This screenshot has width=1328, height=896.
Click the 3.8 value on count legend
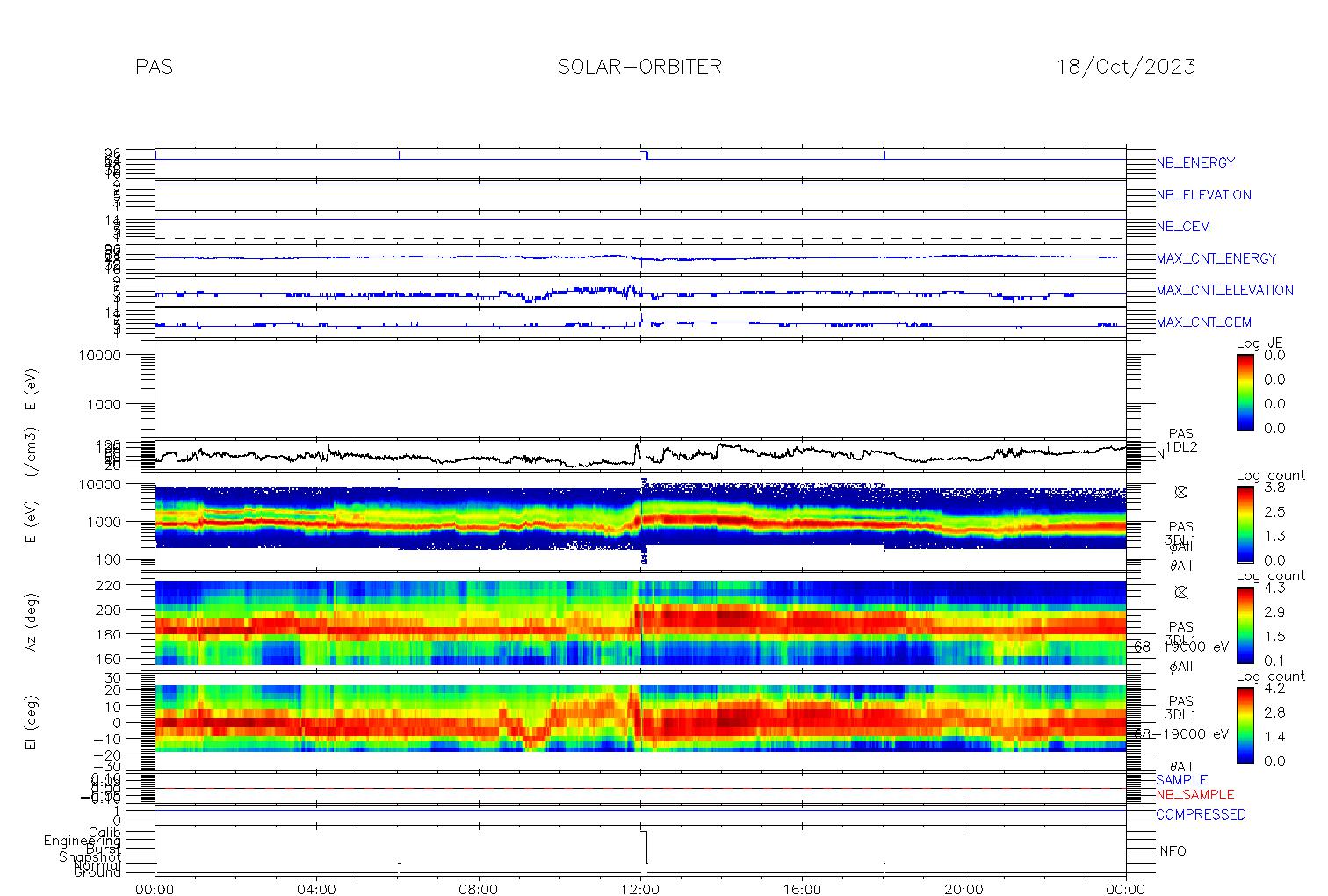(x=1274, y=487)
